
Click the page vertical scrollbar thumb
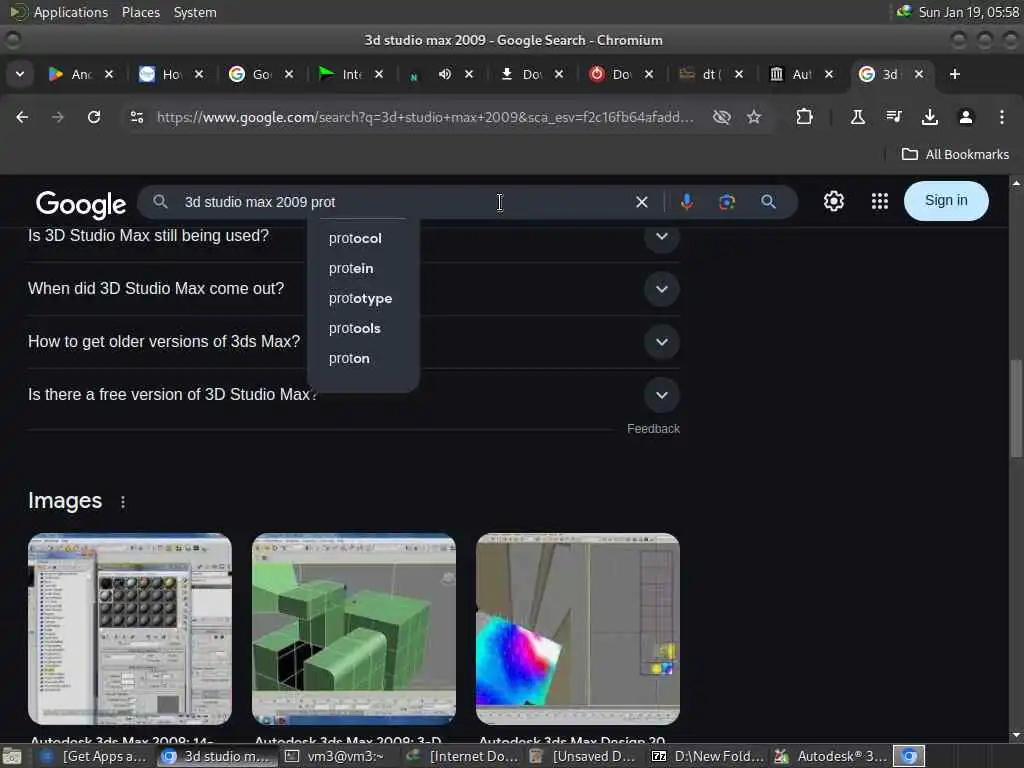1016,408
